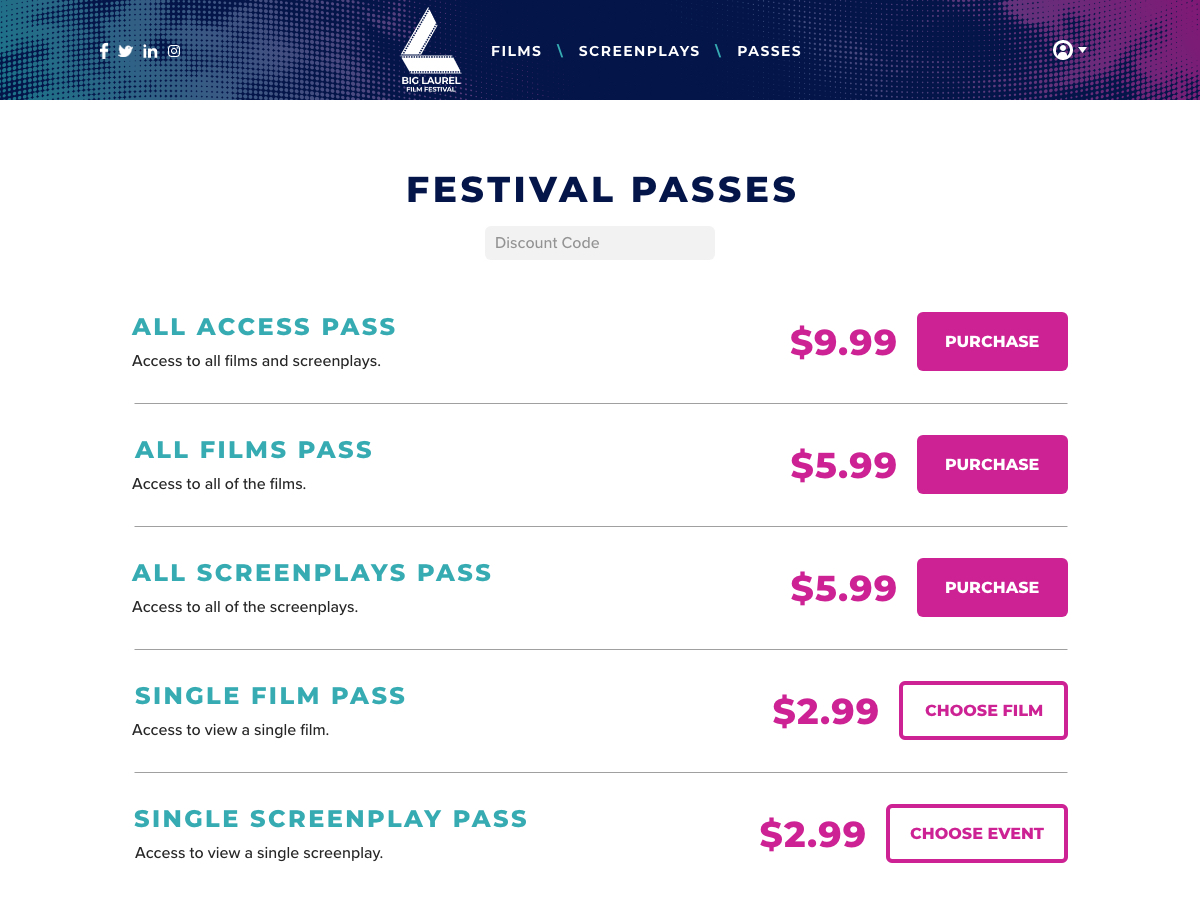Purchase the All Films Pass

tap(992, 464)
